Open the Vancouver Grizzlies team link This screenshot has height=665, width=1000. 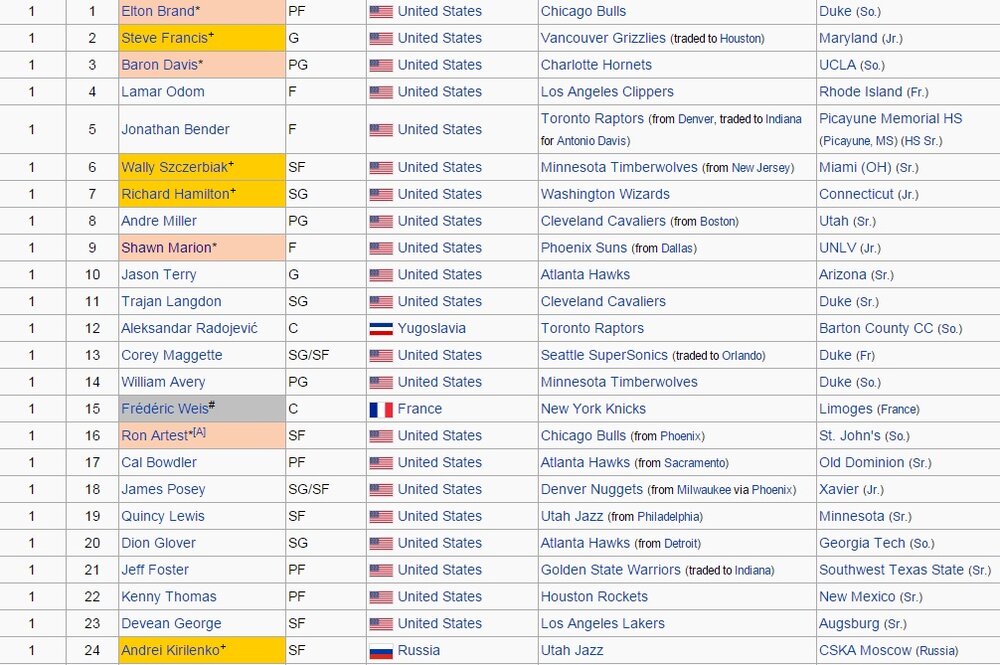603,38
